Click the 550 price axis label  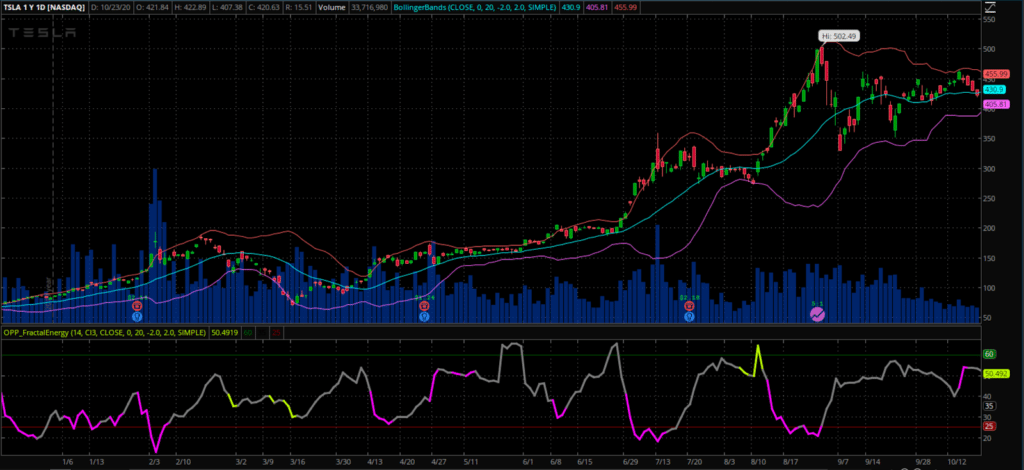coord(989,20)
